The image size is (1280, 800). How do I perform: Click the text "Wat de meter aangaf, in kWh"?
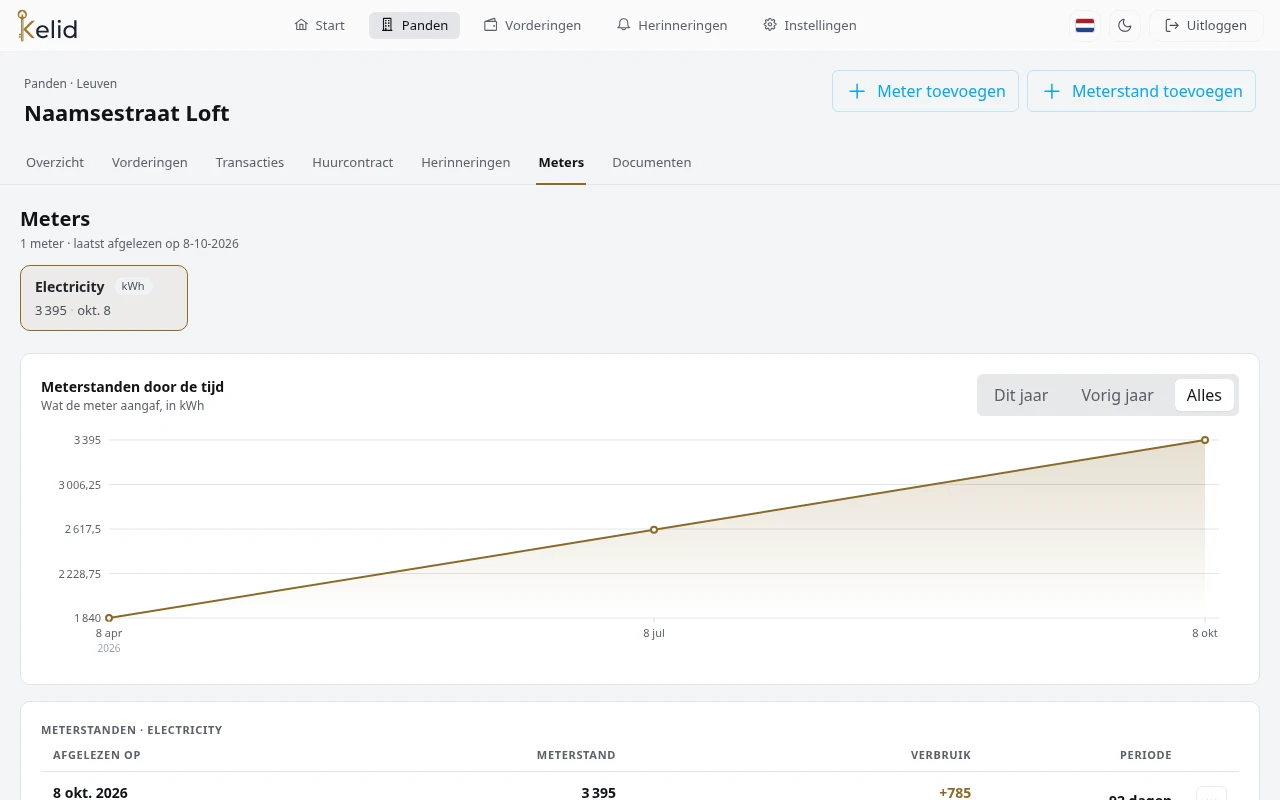coord(122,406)
